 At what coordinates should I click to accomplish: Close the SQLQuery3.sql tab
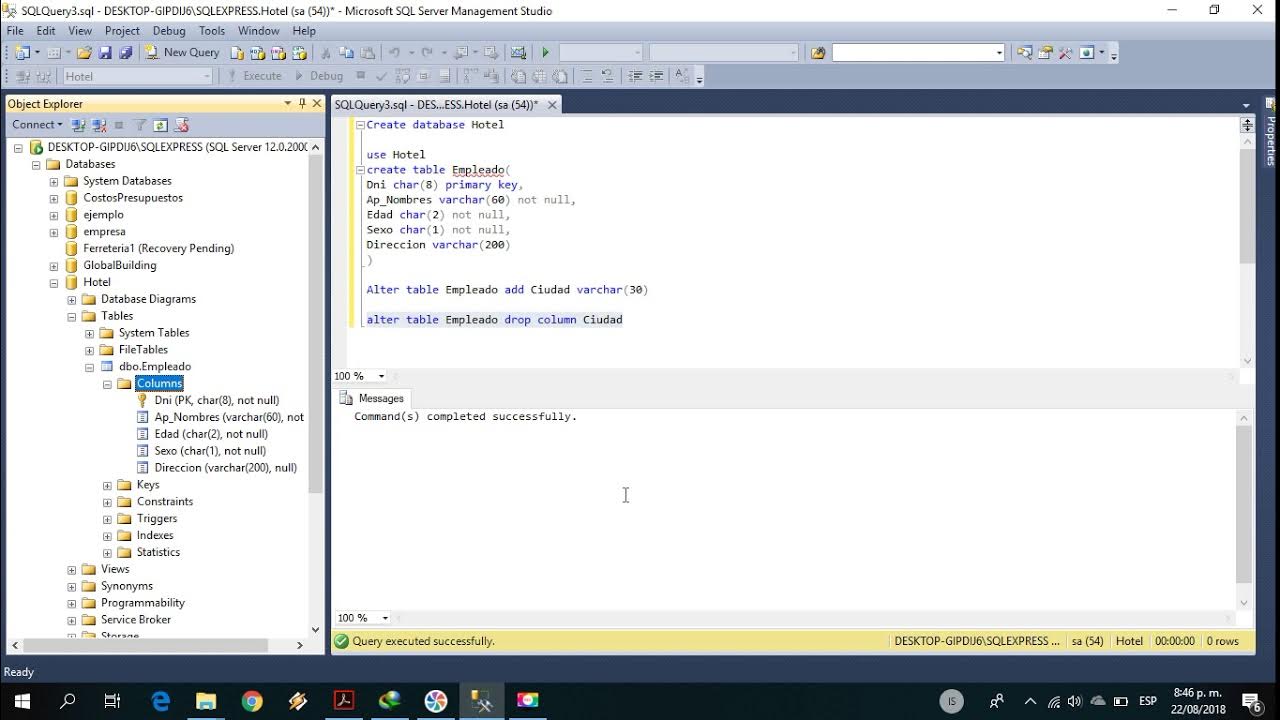pyautogui.click(x=551, y=104)
